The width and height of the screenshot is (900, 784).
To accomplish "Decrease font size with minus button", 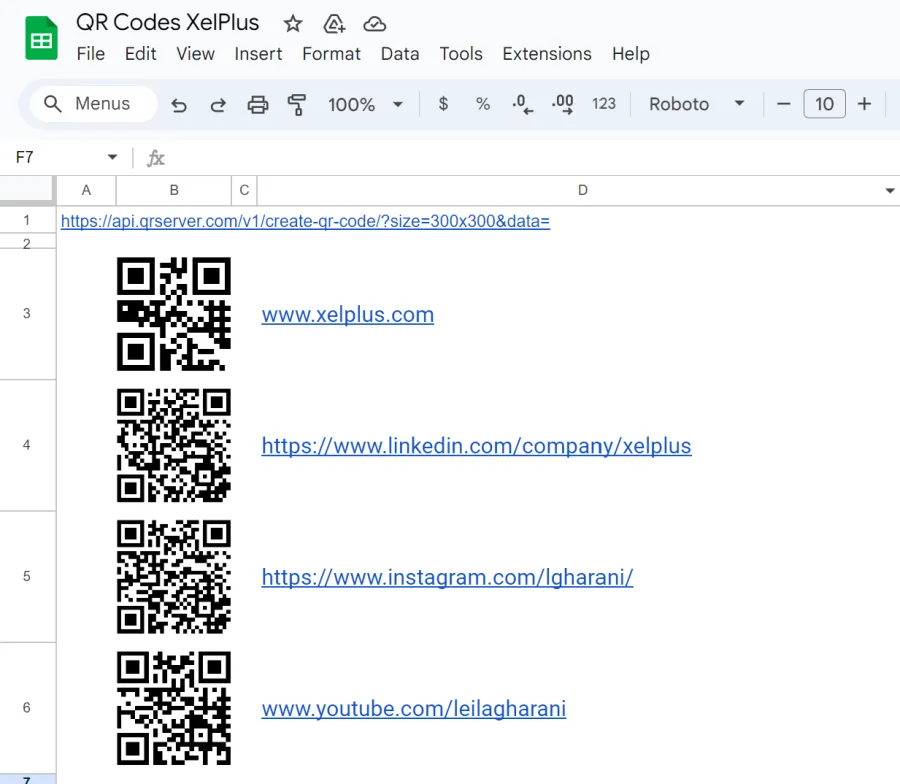I will [784, 104].
